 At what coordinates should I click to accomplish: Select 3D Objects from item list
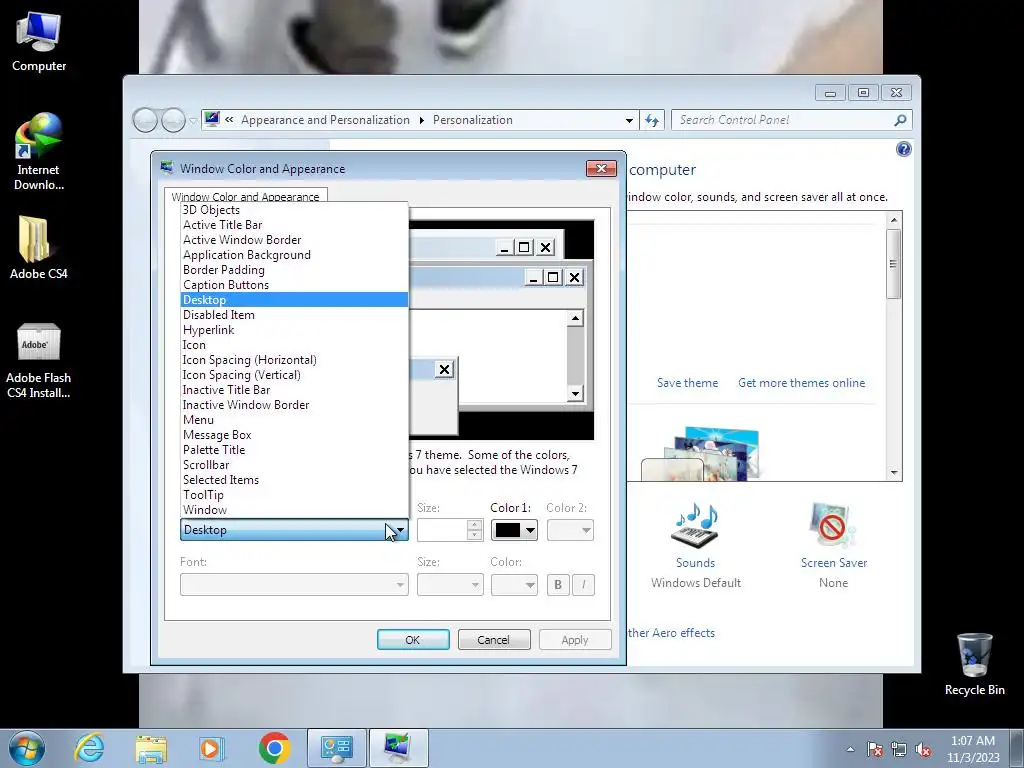294,210
